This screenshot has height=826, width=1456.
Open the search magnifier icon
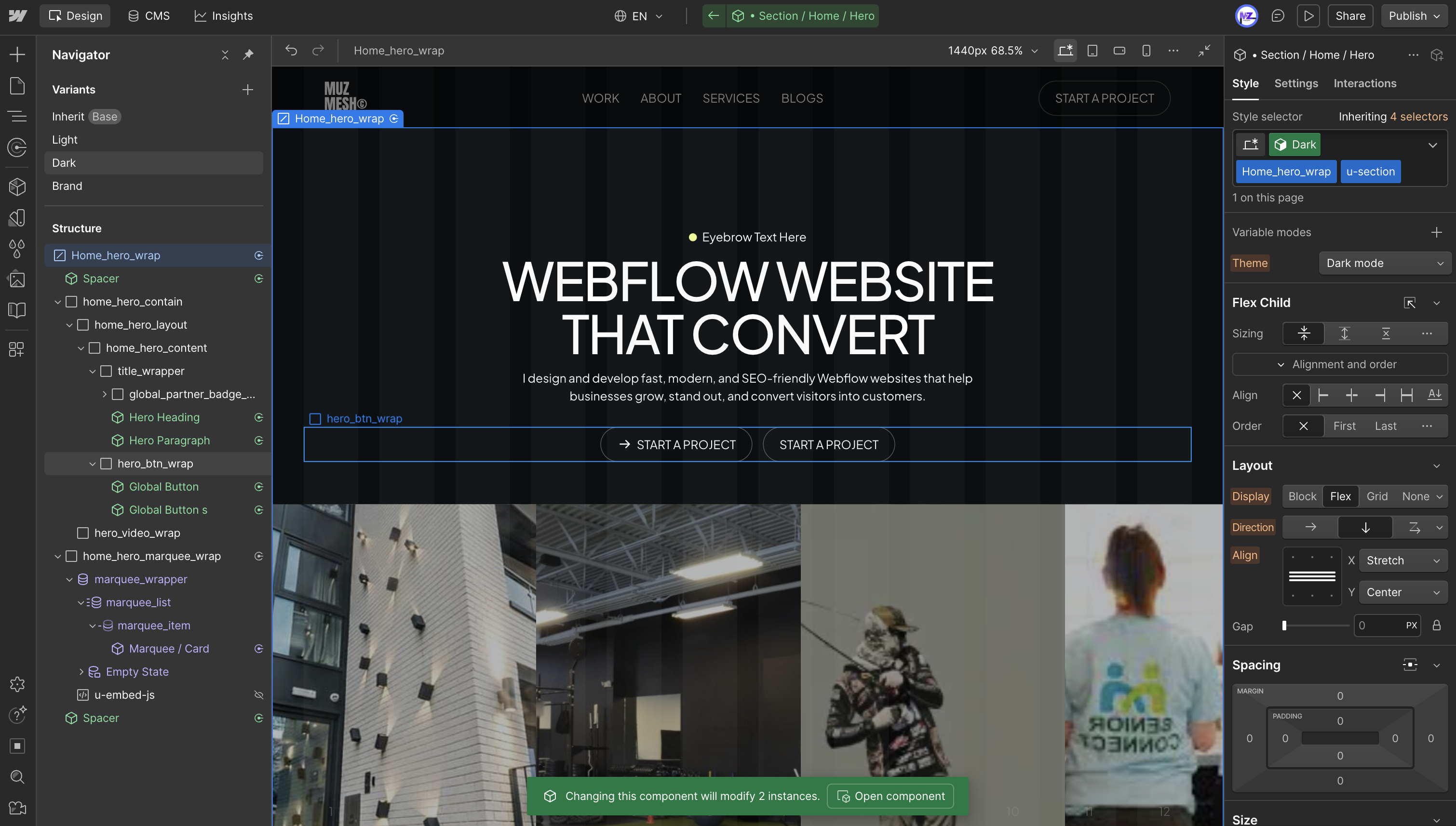17,777
